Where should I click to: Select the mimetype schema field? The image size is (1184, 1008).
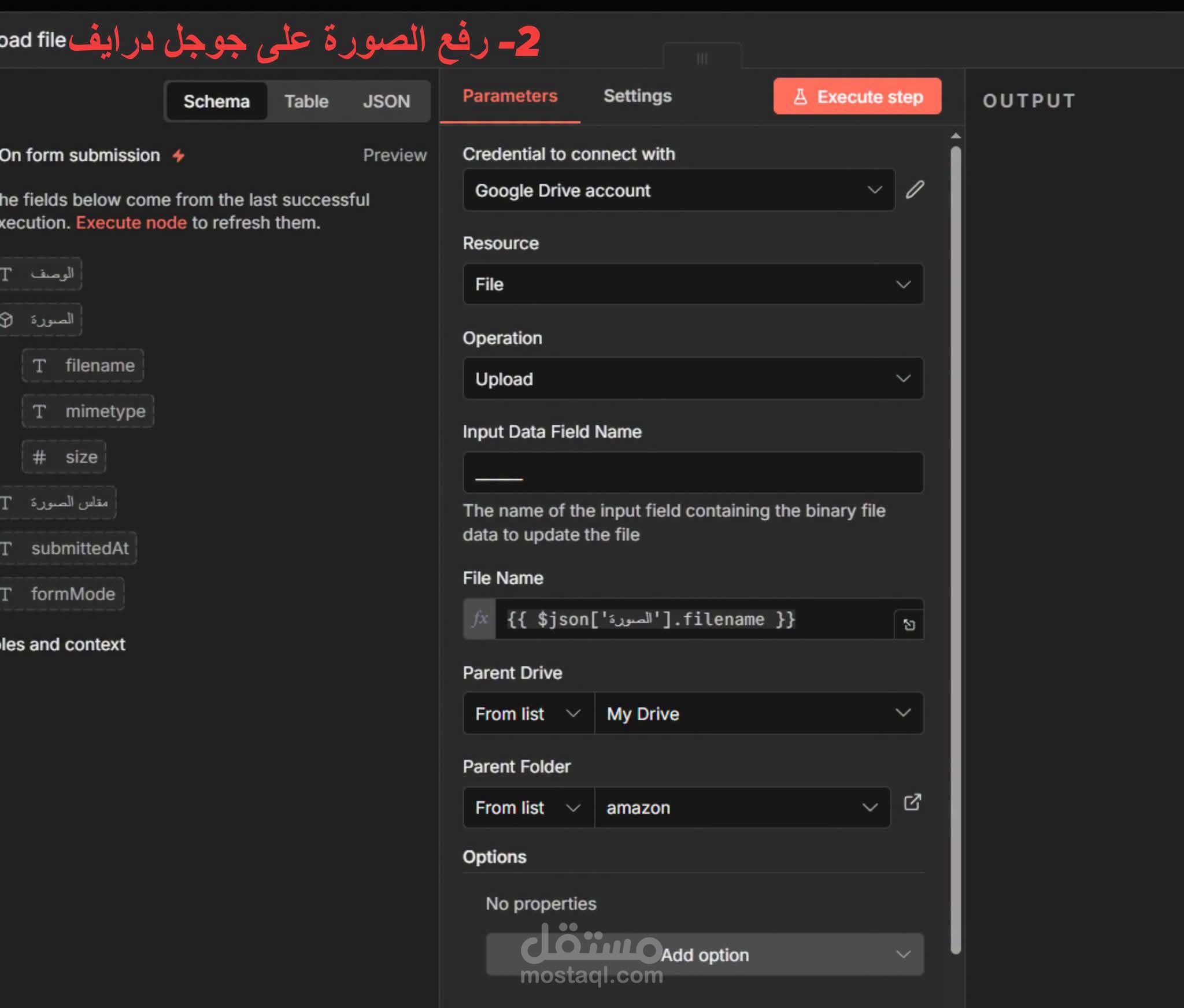pos(88,412)
